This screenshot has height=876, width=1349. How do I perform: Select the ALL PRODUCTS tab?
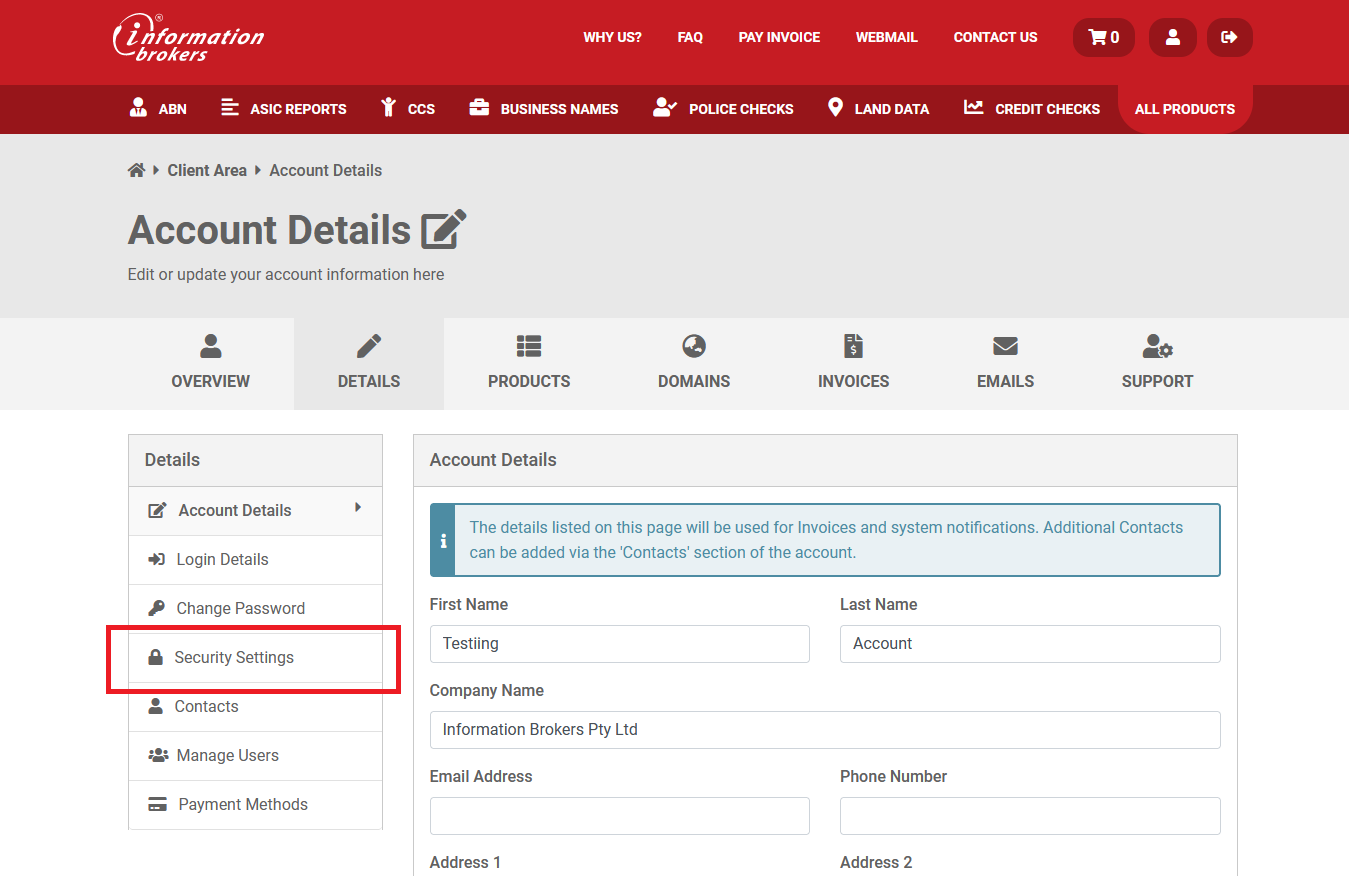[x=1185, y=109]
